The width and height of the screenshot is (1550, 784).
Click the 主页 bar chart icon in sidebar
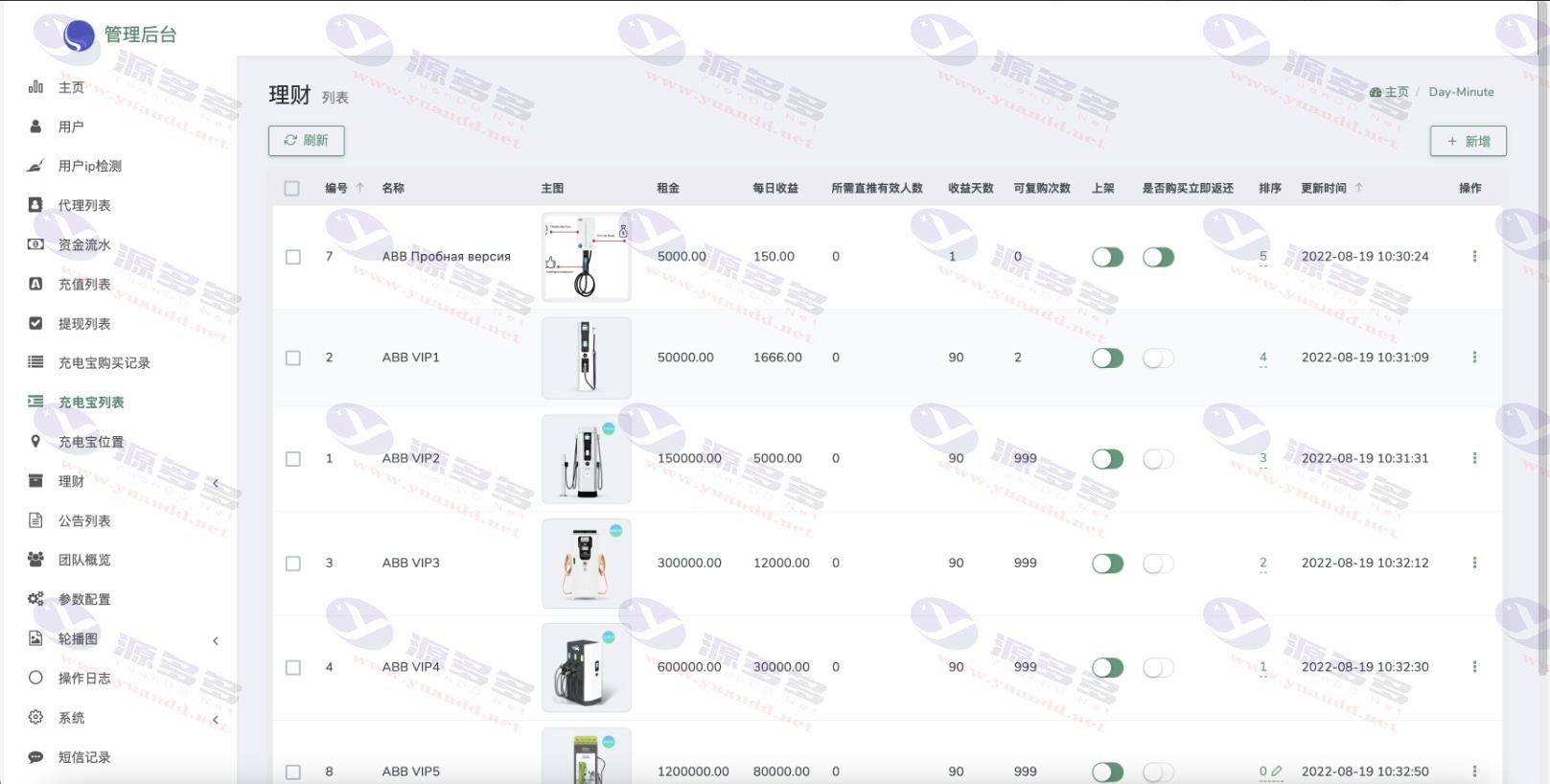tap(35, 87)
